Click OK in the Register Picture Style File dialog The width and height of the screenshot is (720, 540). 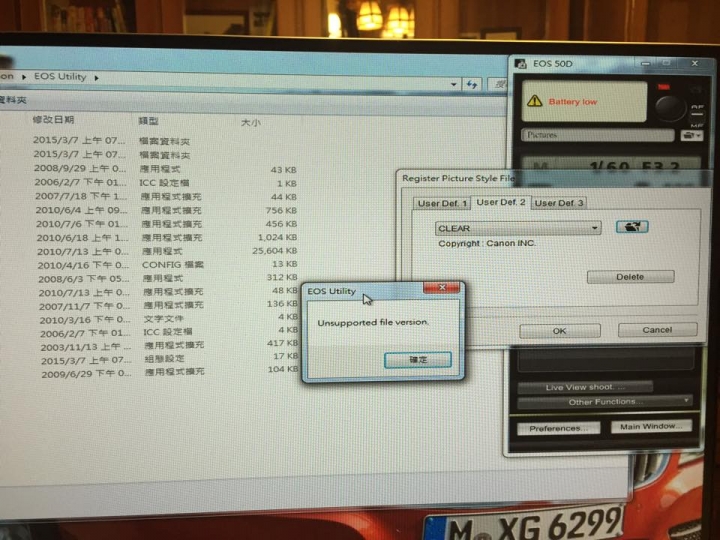point(559,331)
